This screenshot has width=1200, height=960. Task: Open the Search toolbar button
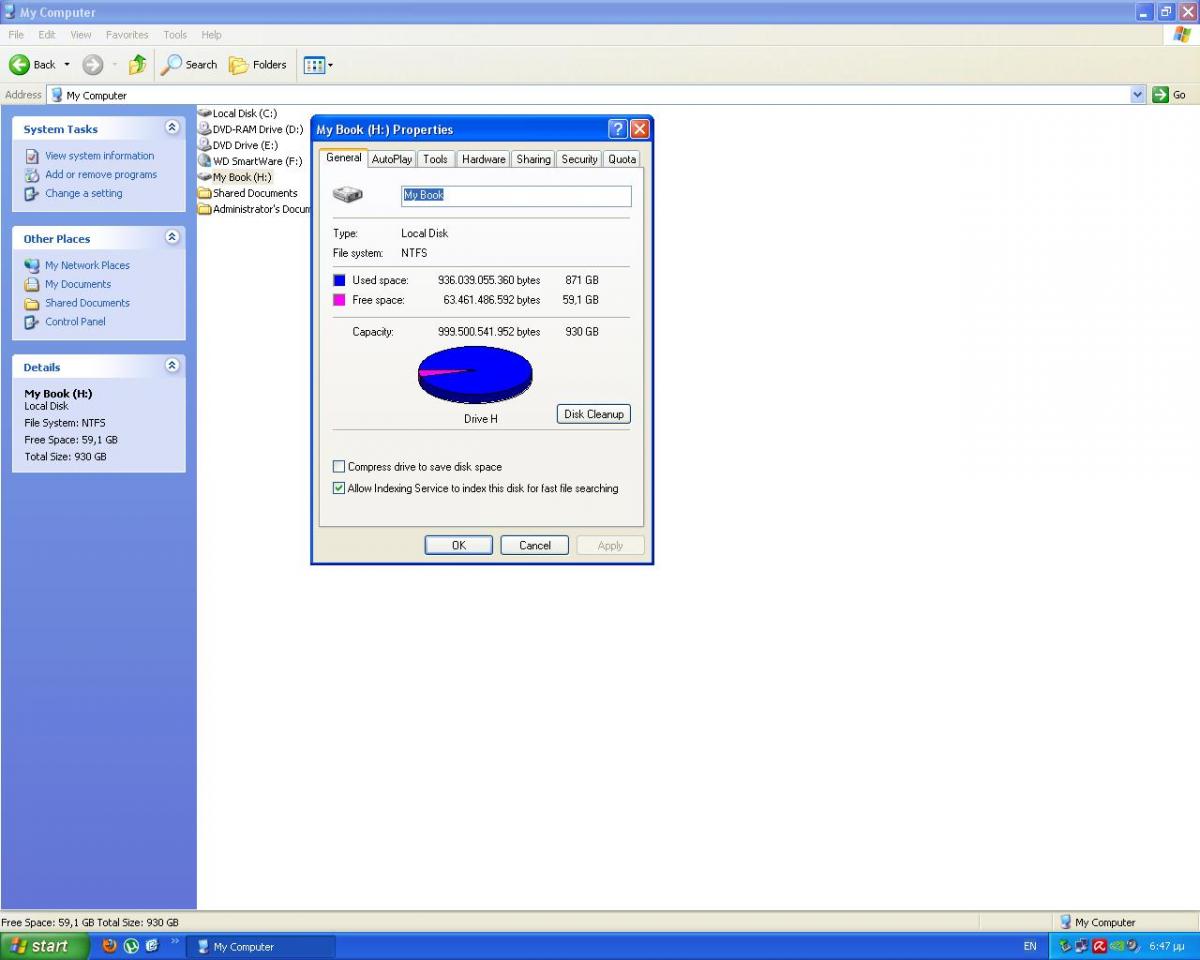(x=189, y=65)
